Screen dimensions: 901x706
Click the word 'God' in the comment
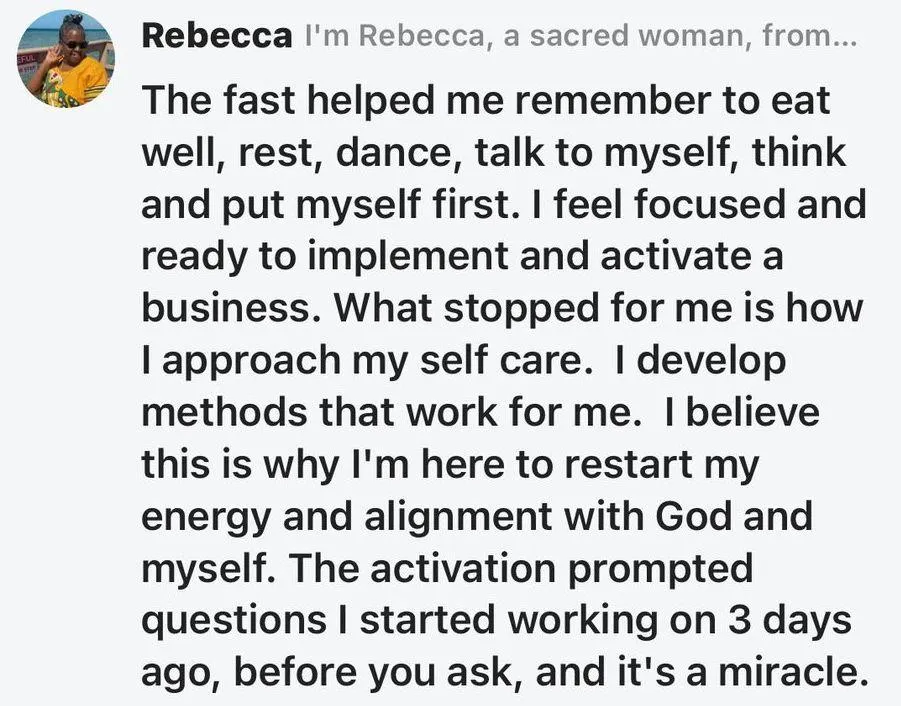point(694,516)
